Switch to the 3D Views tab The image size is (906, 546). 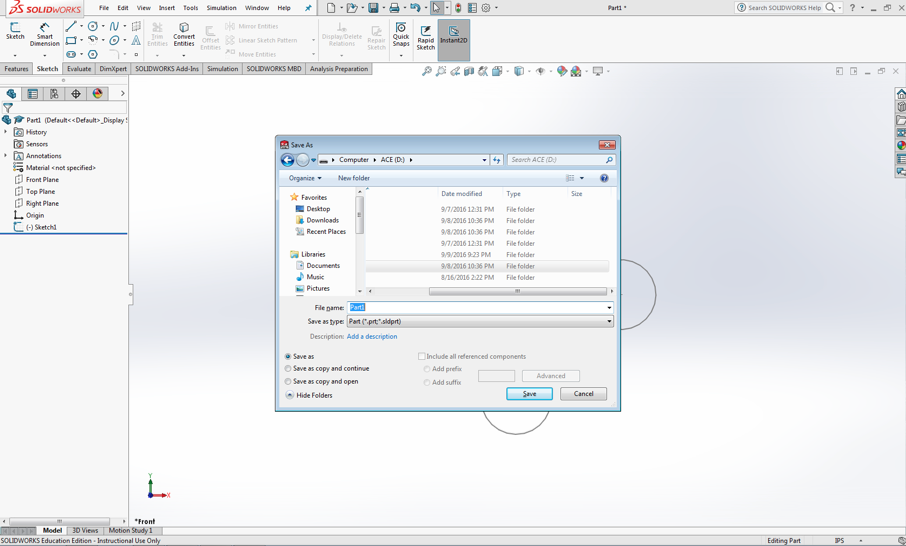coord(85,530)
